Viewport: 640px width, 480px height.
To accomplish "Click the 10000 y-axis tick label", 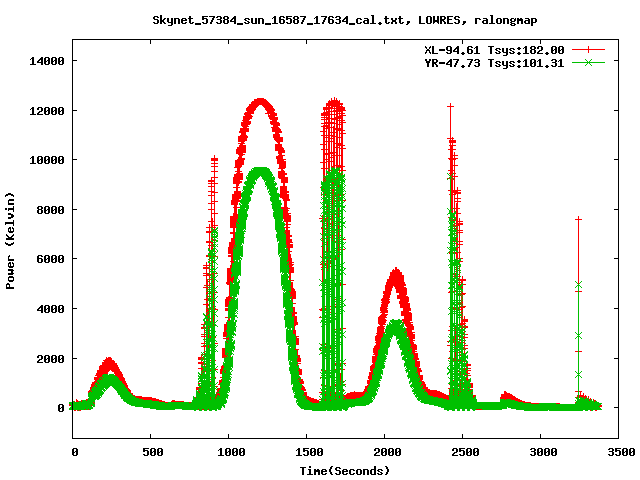I will coord(47,160).
